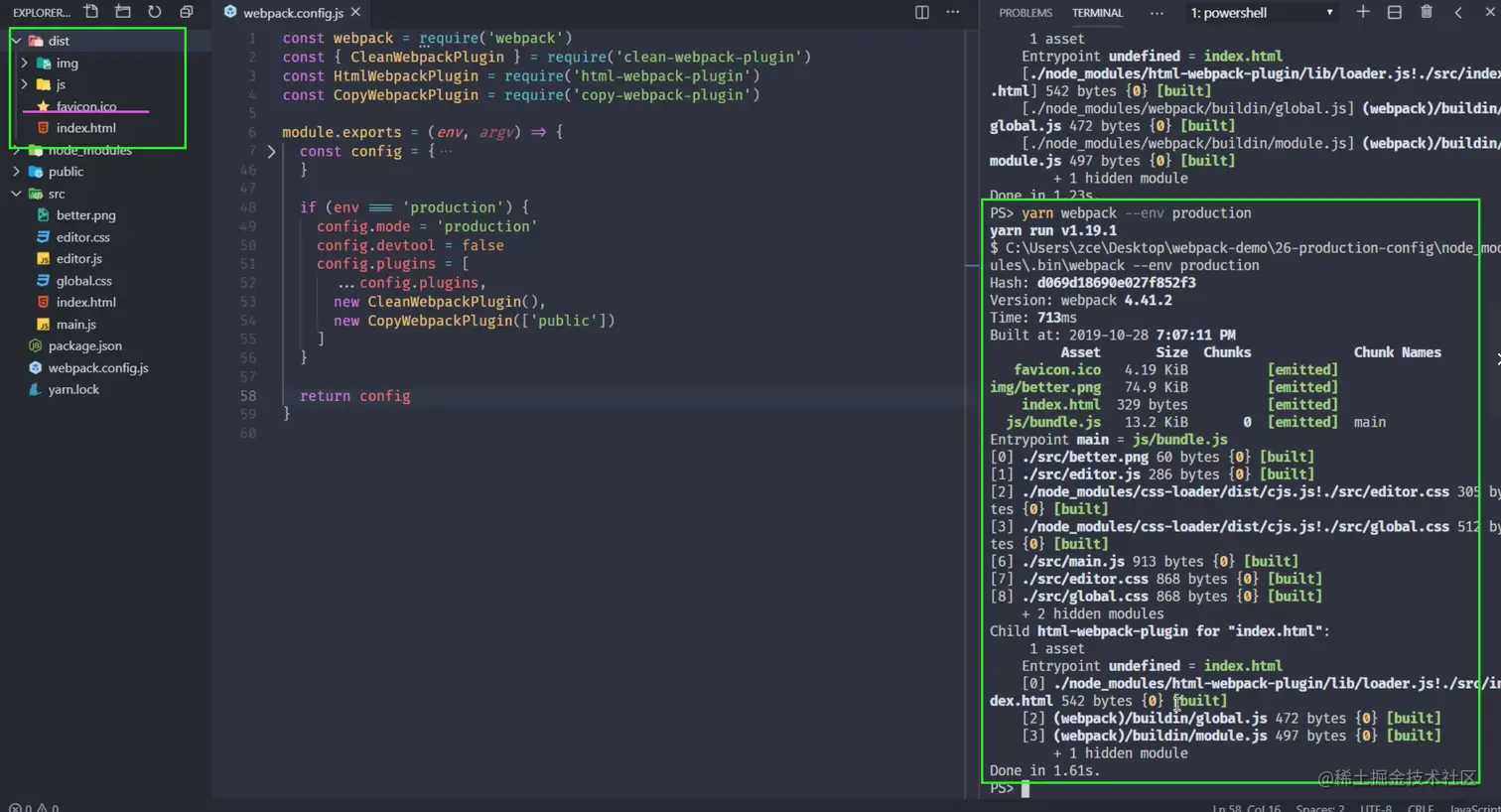
Task: Open the panel's overflow menu beside TERMINAL
Action: (x=1157, y=13)
